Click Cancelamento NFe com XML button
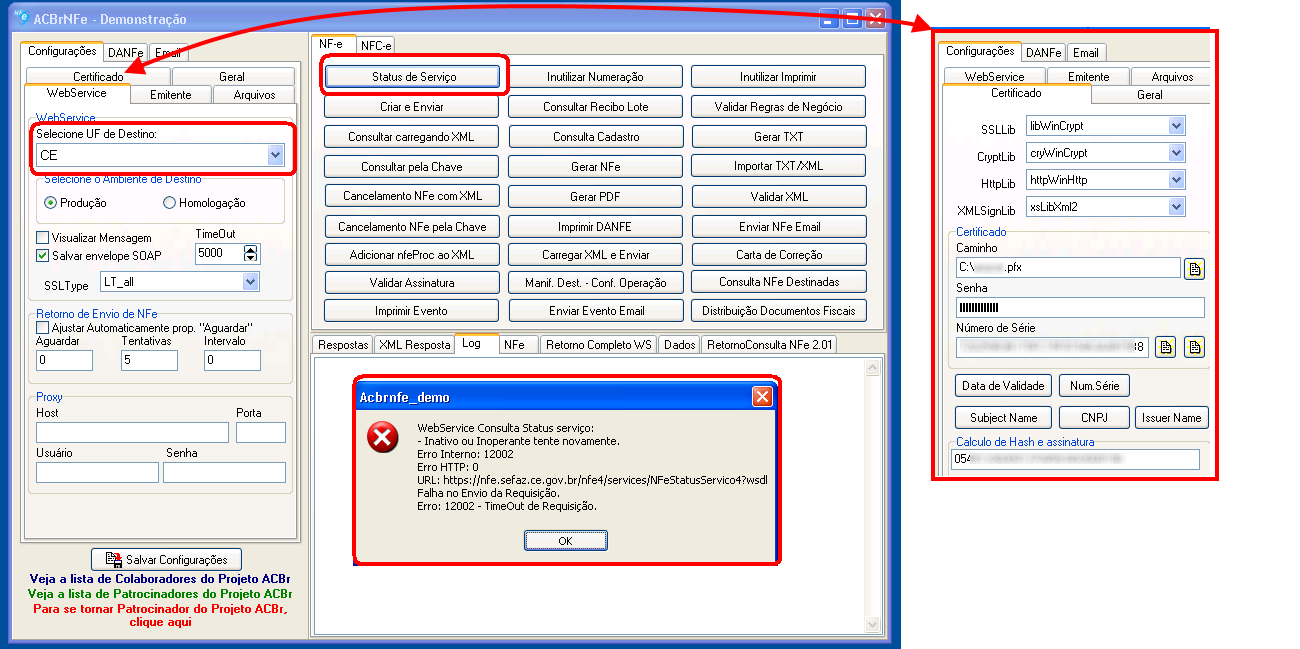The image size is (1300, 649). coord(412,197)
